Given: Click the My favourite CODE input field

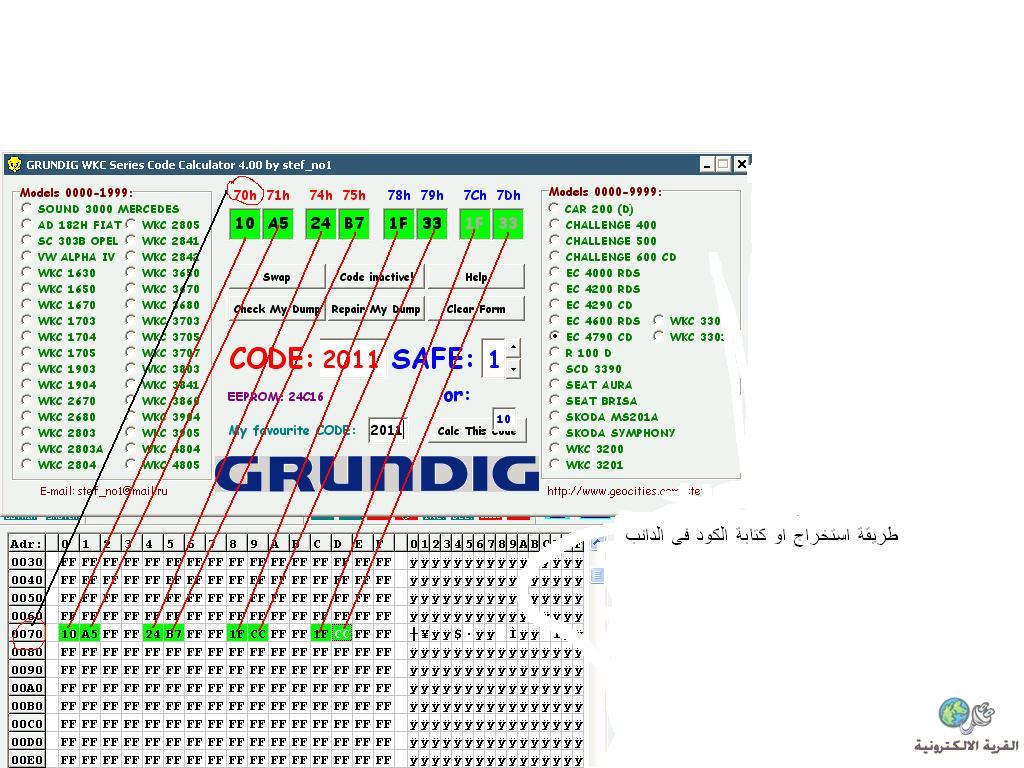Looking at the screenshot, I should 388,430.
